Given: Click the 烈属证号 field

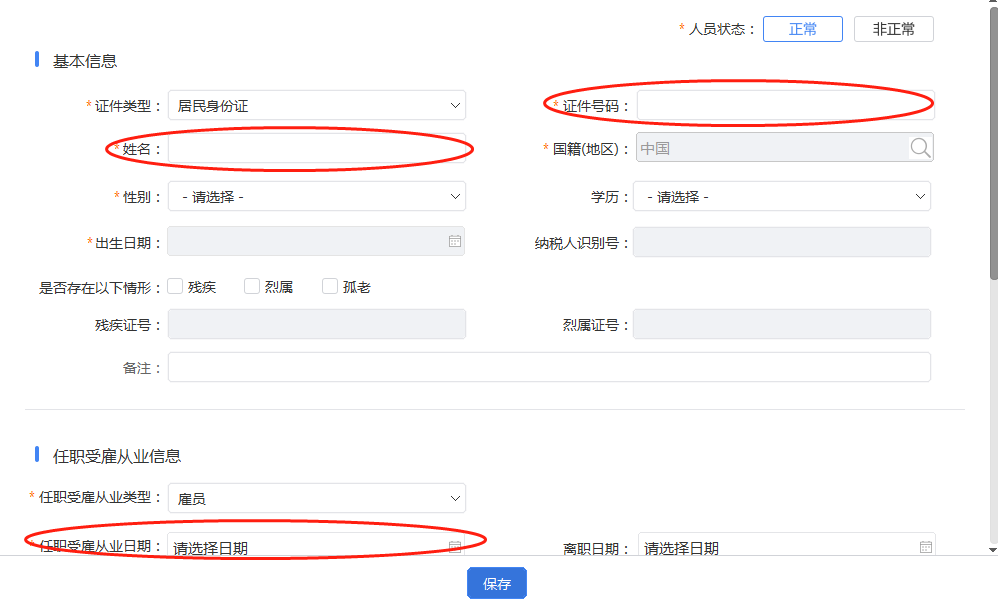Looking at the screenshot, I should 782,324.
